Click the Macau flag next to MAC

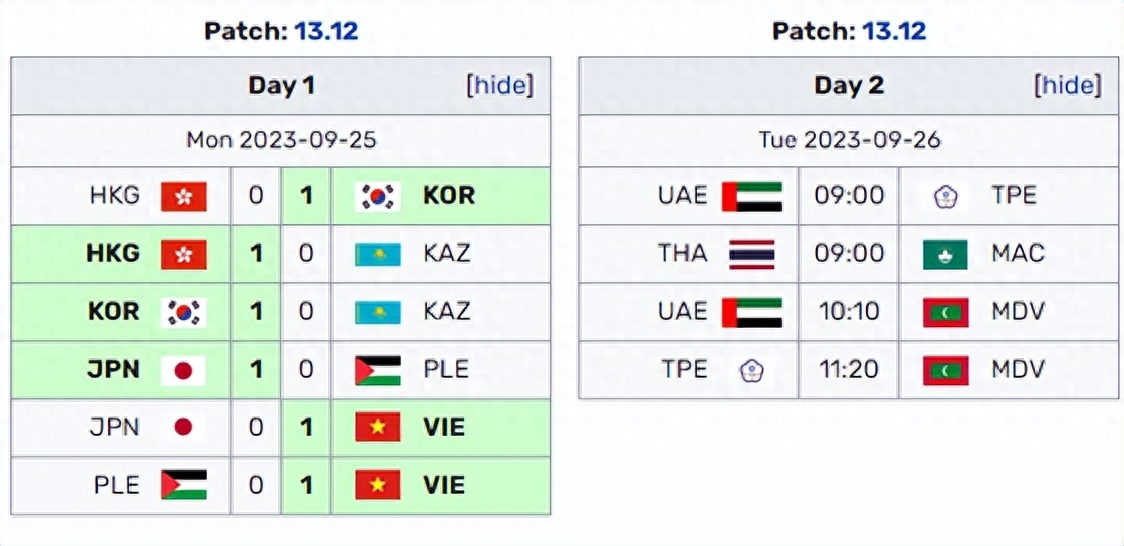945,254
